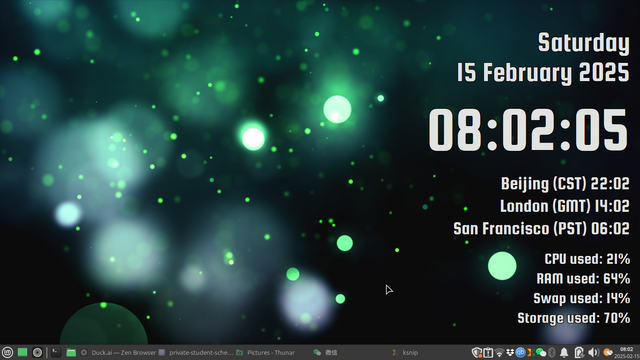Viewport: 640px width, 360px height.
Task: Open the Dropbox tray icon
Action: tap(510, 352)
